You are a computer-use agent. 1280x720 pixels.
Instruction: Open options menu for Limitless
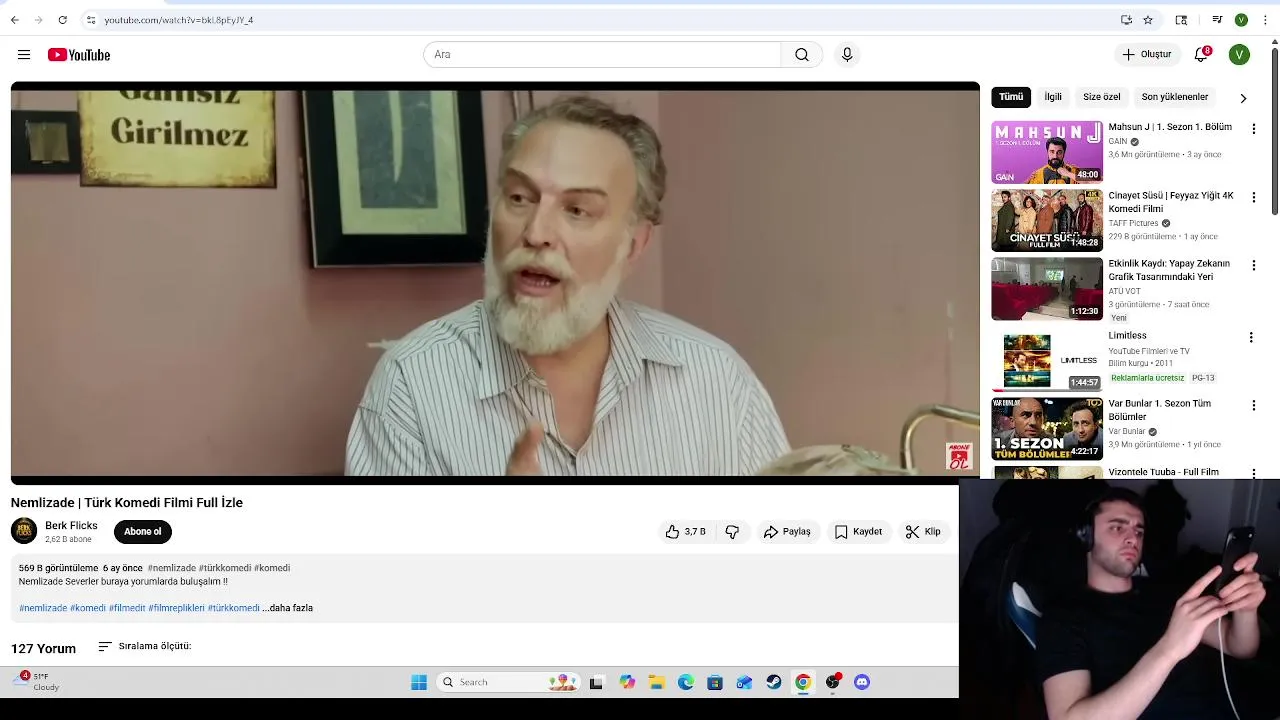click(x=1251, y=337)
